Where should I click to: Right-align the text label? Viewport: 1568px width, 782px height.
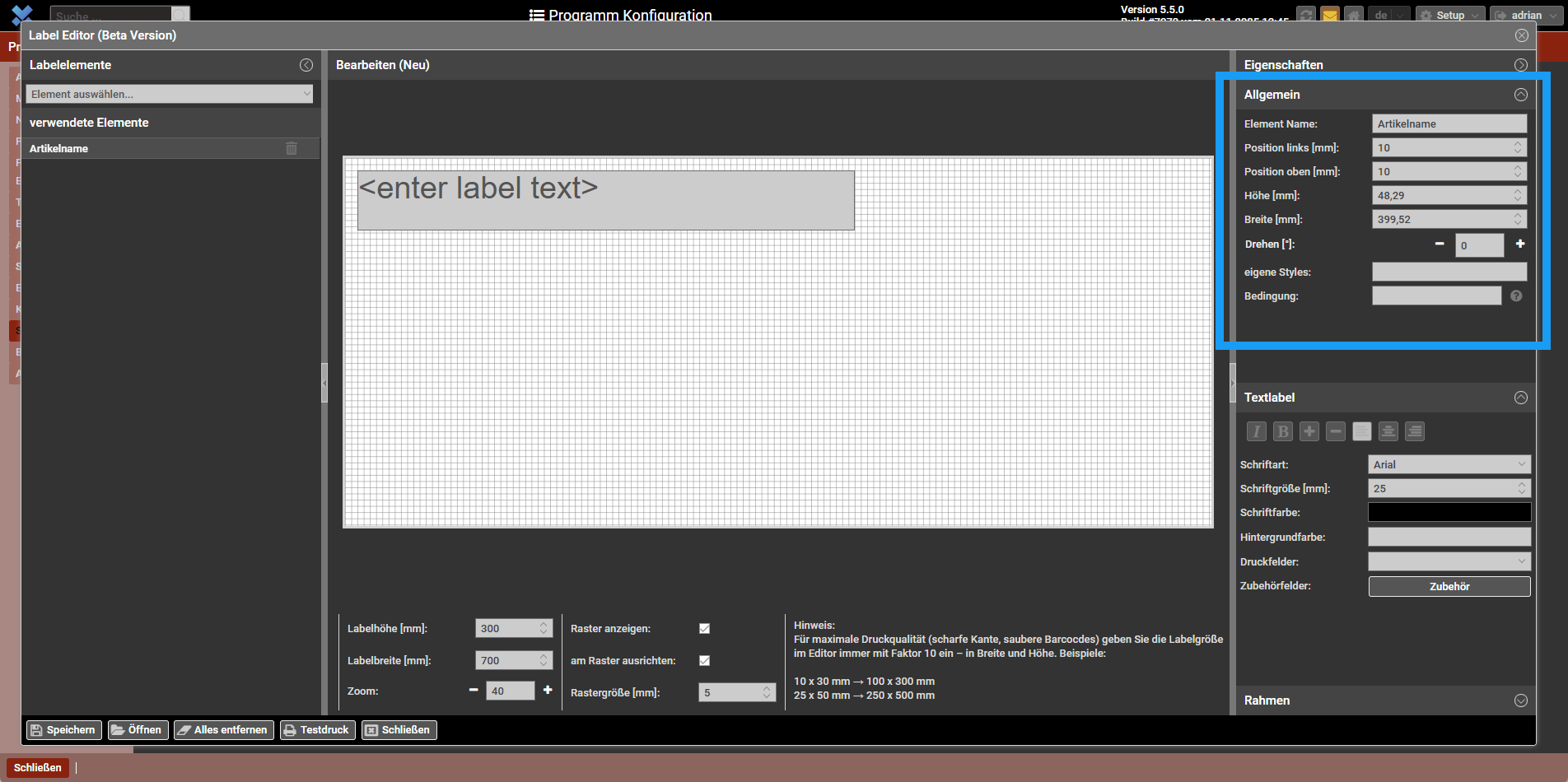coord(1415,431)
